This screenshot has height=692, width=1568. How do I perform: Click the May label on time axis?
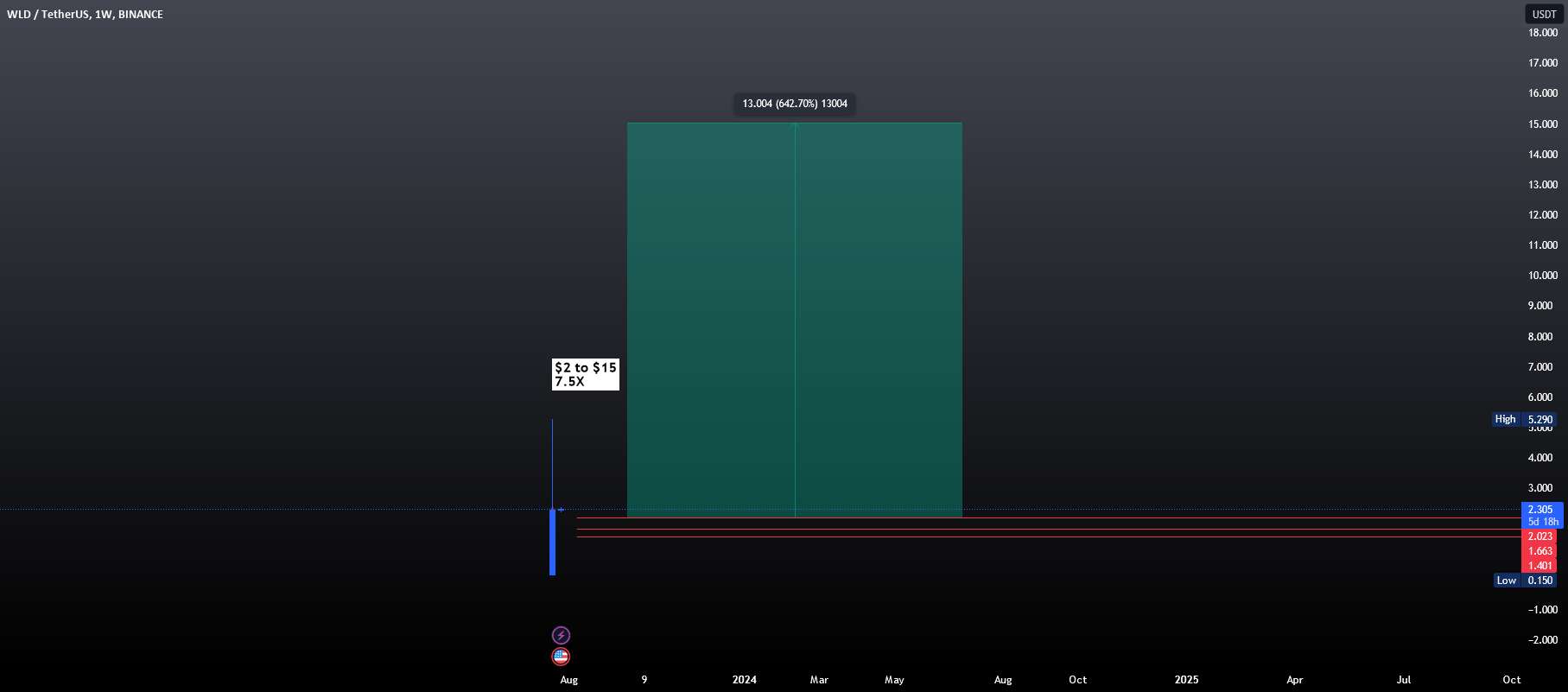tap(894, 680)
